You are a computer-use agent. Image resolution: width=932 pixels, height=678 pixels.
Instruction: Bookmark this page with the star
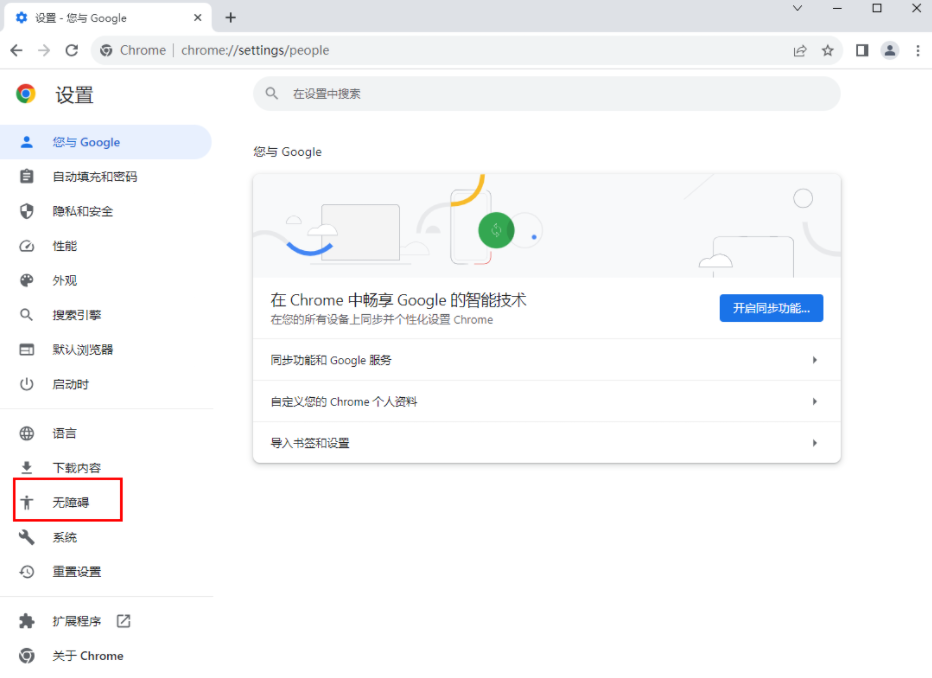[827, 51]
